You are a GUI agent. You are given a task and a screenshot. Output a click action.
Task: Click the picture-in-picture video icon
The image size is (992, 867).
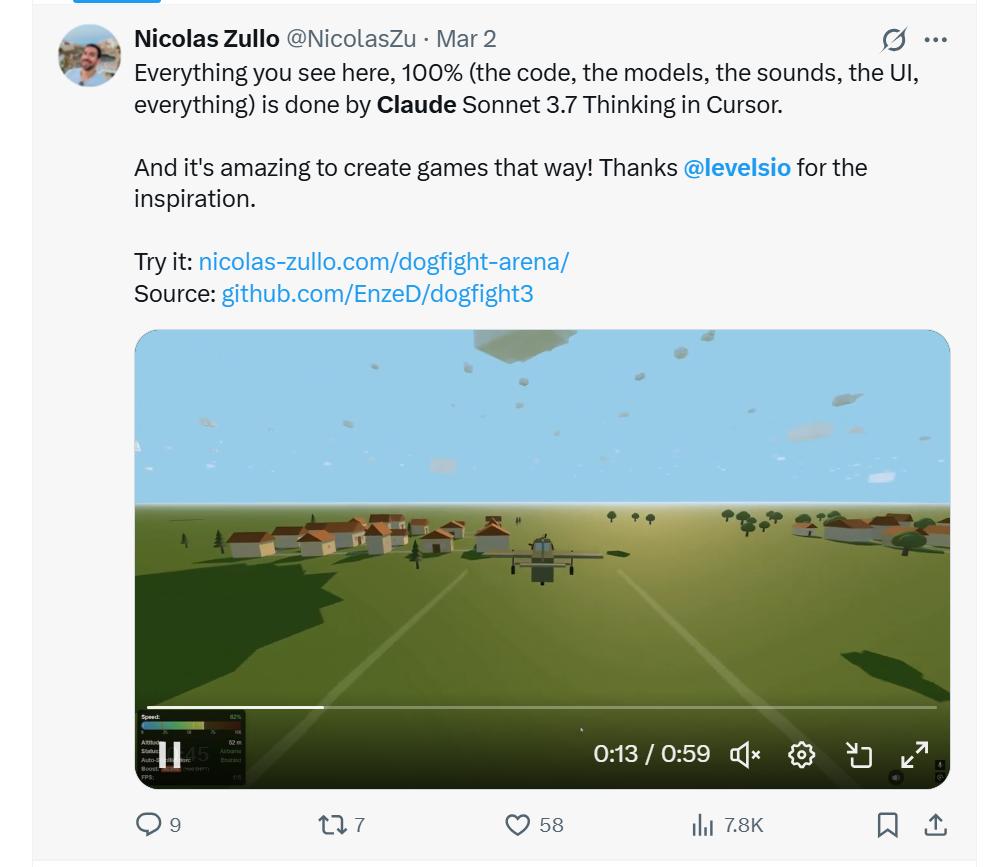click(x=859, y=754)
